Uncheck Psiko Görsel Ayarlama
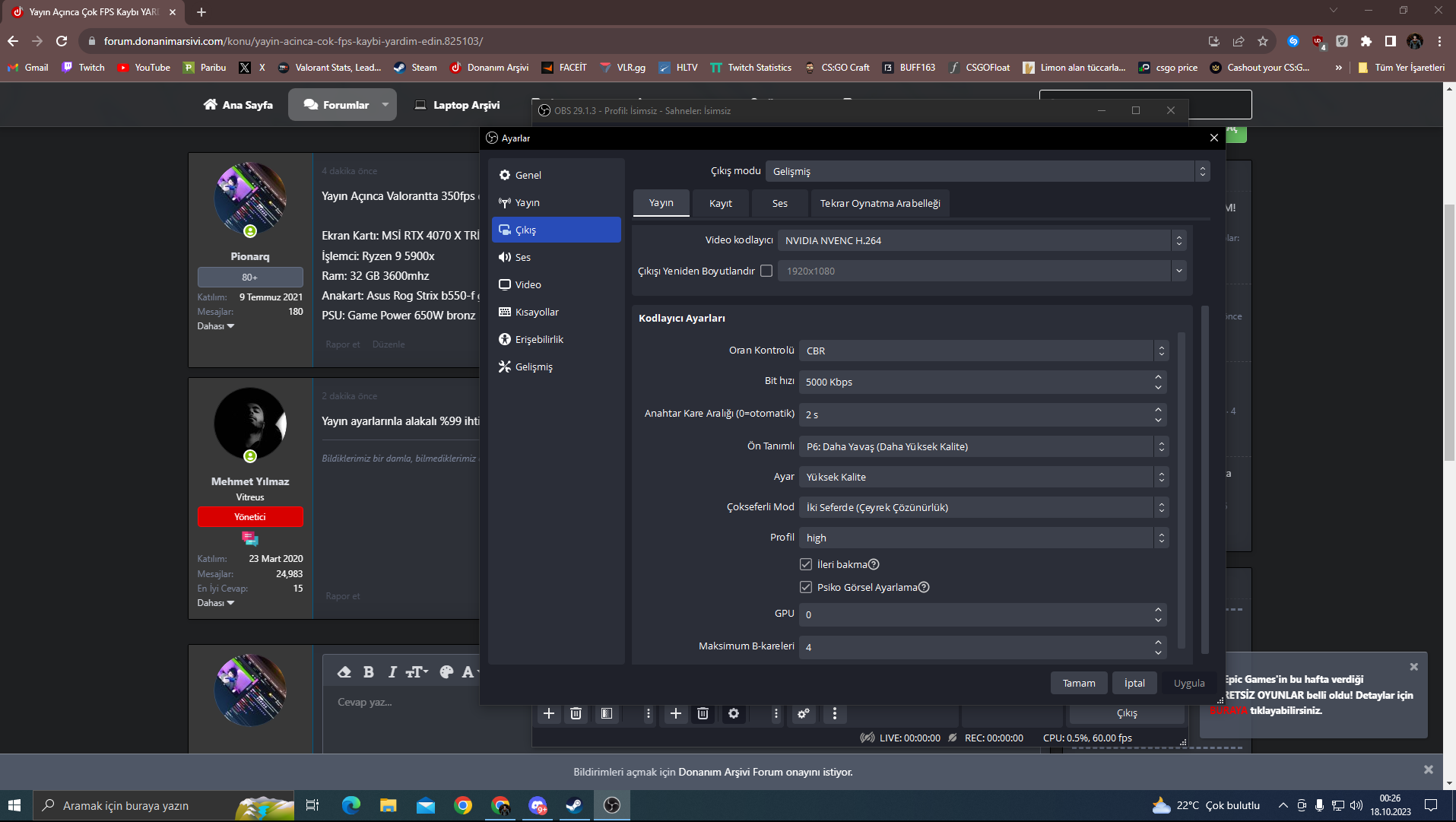 (x=806, y=587)
